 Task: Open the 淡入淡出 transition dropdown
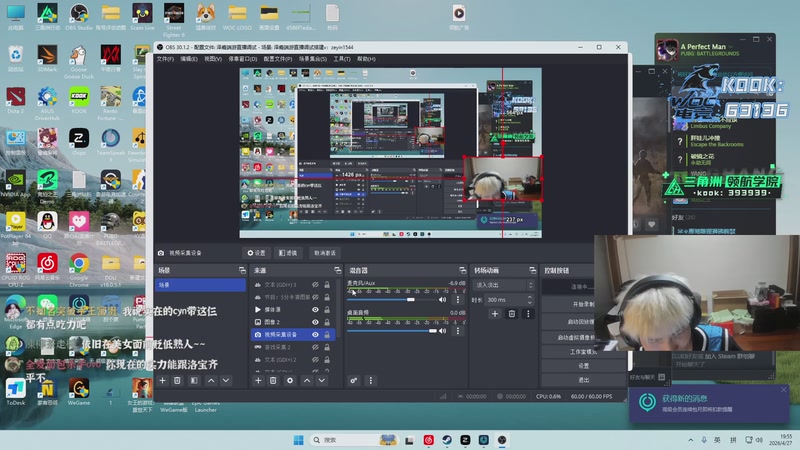pyautogui.click(x=504, y=285)
